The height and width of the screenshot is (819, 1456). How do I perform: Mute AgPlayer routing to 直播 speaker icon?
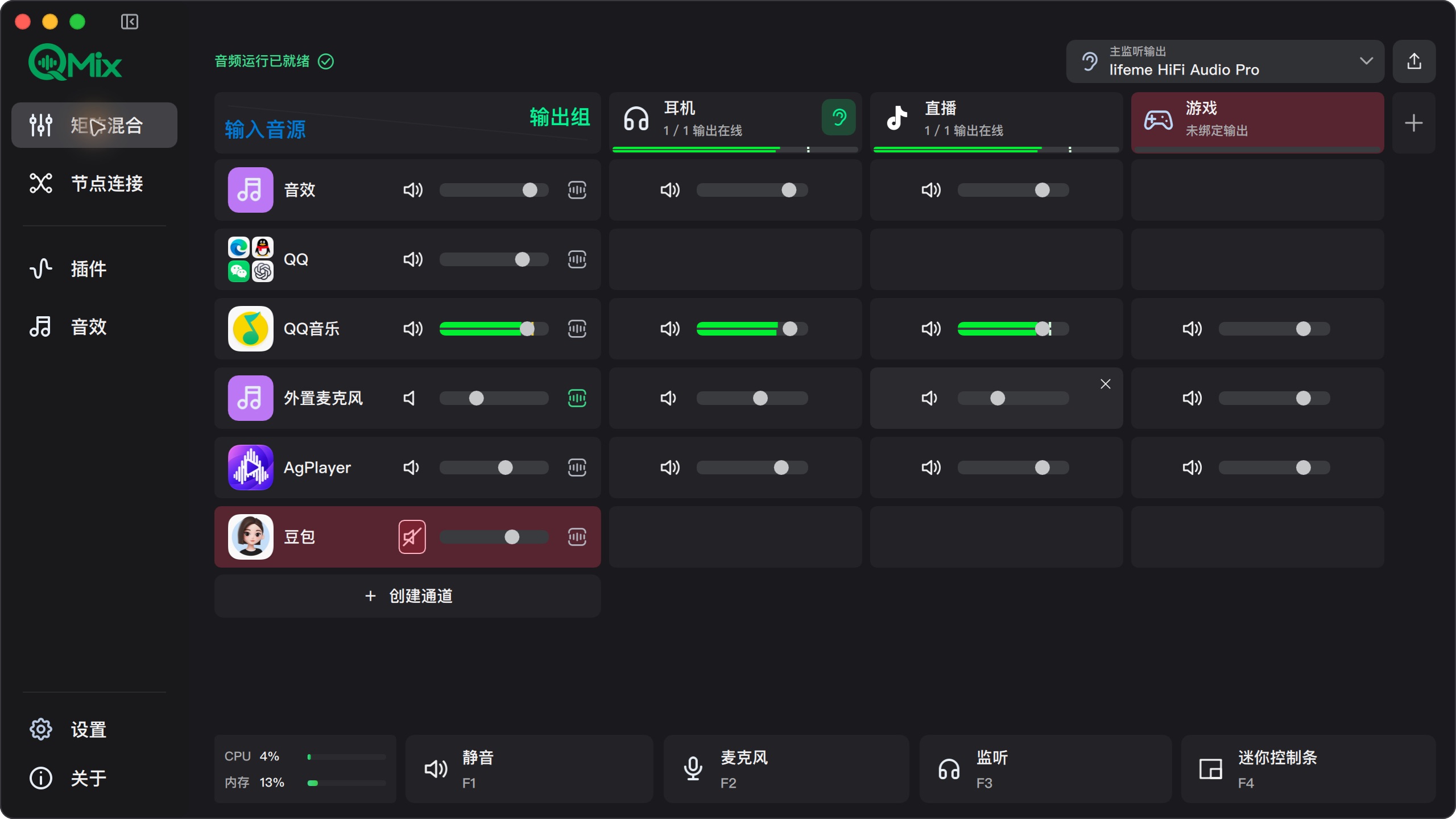pyautogui.click(x=931, y=468)
